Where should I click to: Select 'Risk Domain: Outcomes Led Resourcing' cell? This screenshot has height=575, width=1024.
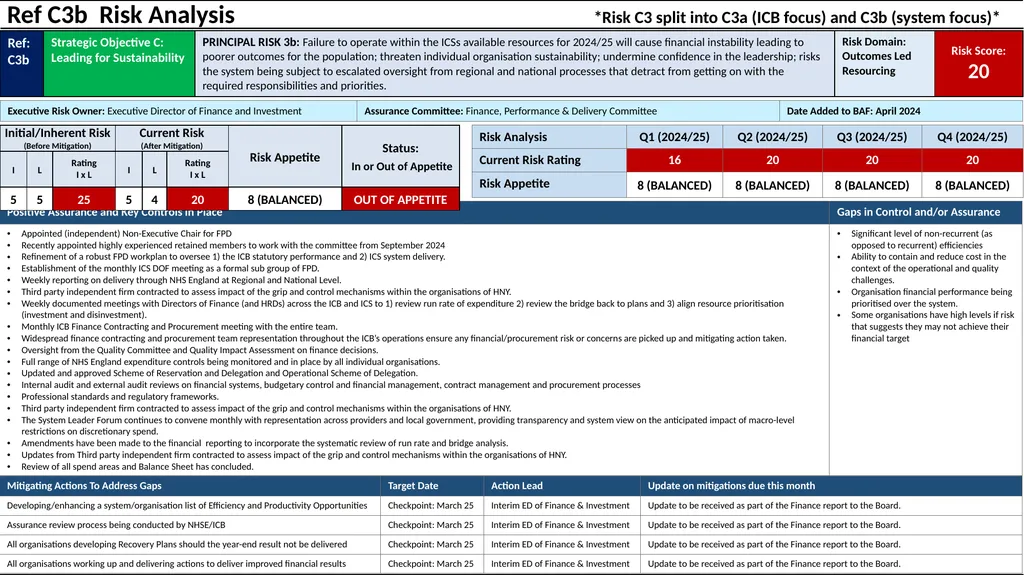coord(884,63)
